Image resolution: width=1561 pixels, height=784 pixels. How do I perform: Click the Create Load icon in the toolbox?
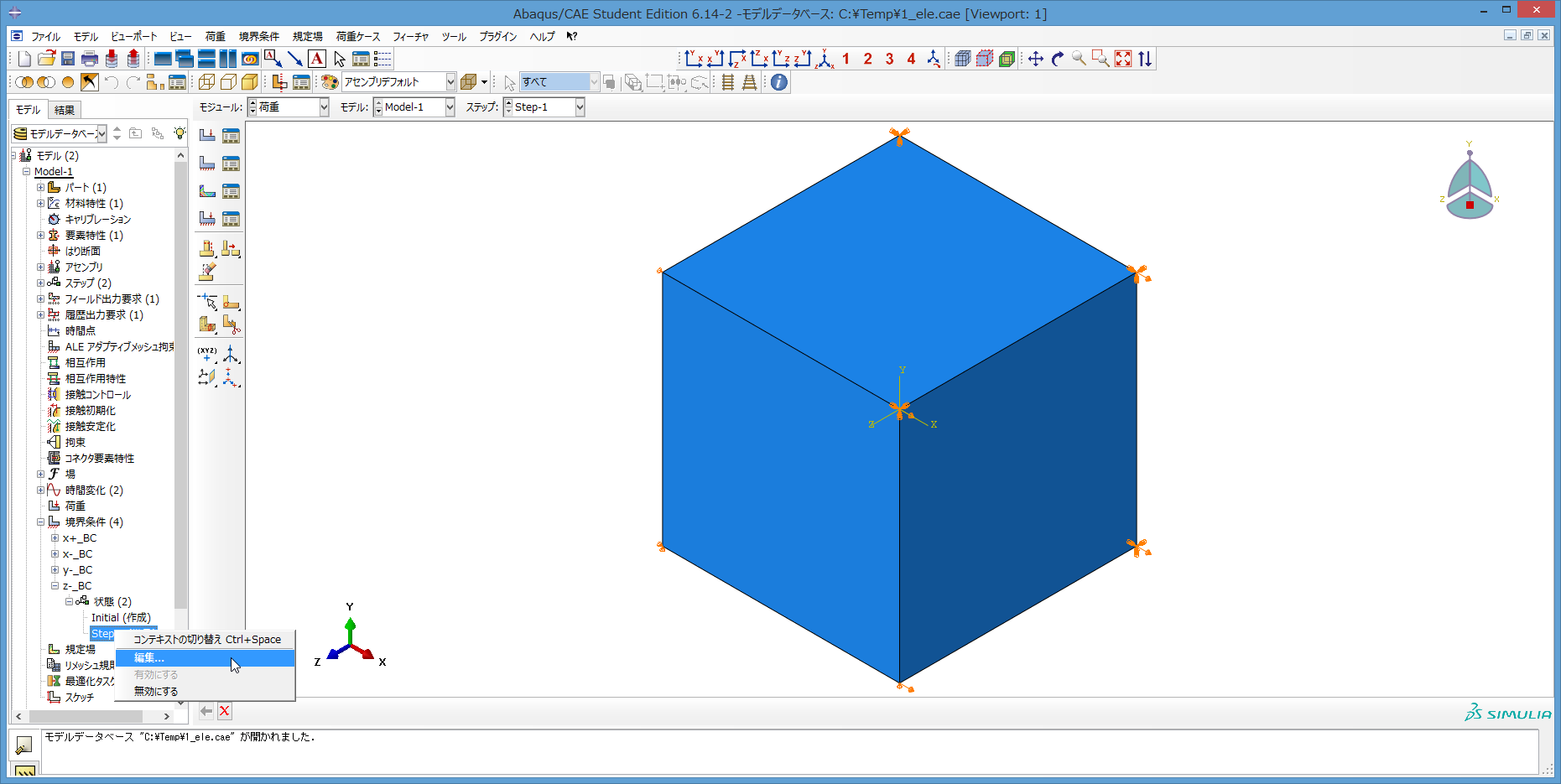[x=207, y=135]
